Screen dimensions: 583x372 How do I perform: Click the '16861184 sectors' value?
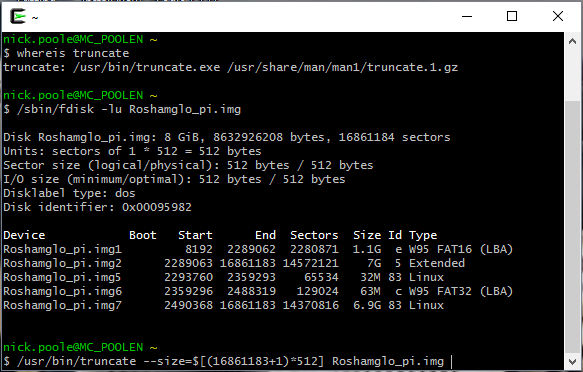pyautogui.click(x=394, y=137)
